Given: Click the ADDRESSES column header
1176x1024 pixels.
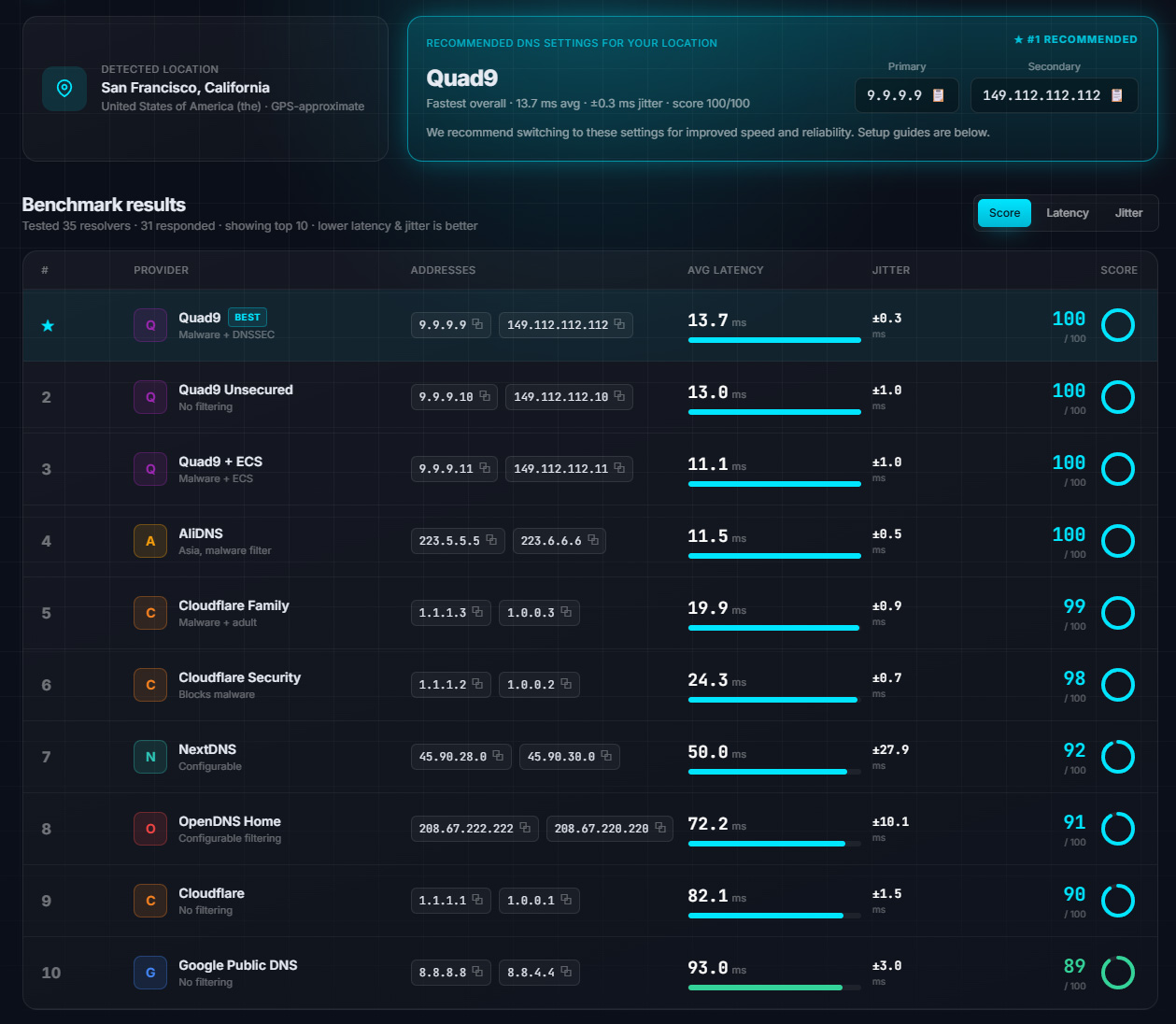Looking at the screenshot, I should 443,270.
